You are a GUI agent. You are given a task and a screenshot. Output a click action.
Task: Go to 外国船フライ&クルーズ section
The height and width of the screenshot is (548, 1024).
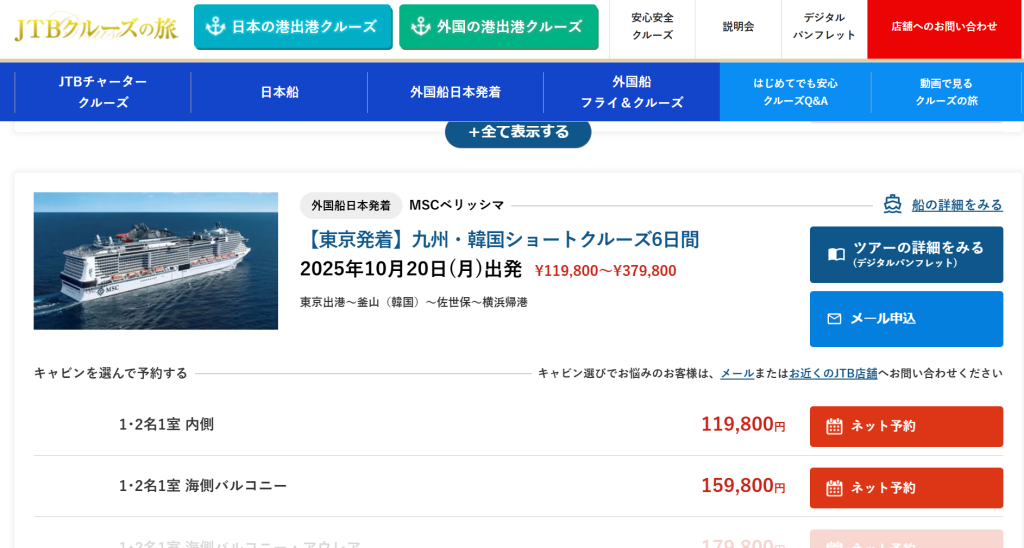pos(631,92)
